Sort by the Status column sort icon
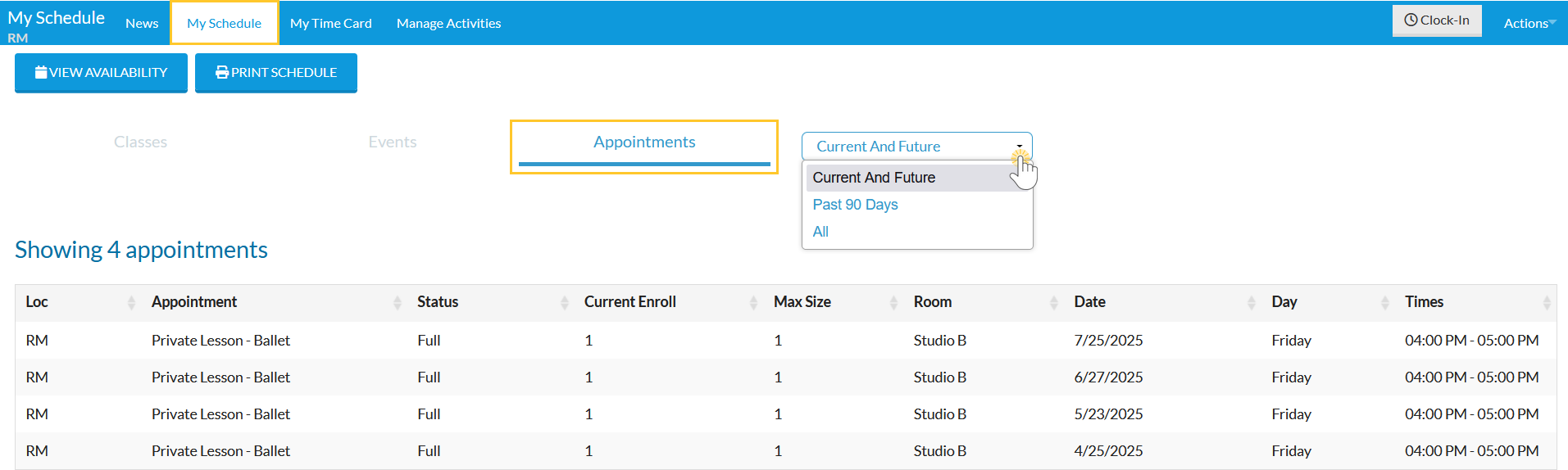Viewport: 1568px width, 470px height. click(x=565, y=303)
